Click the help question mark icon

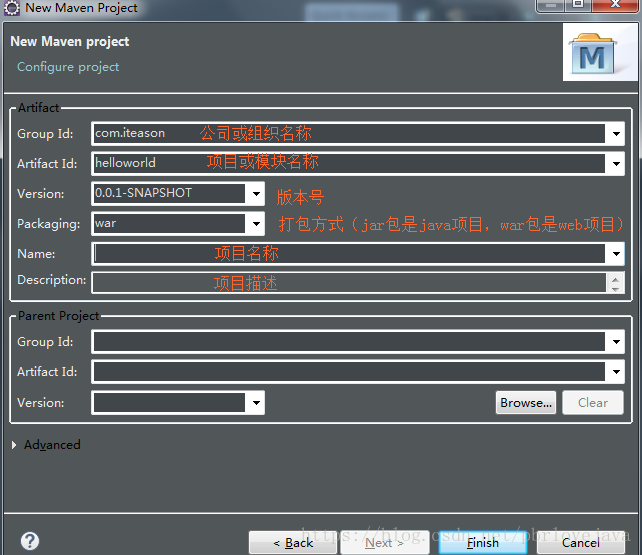(x=30, y=541)
